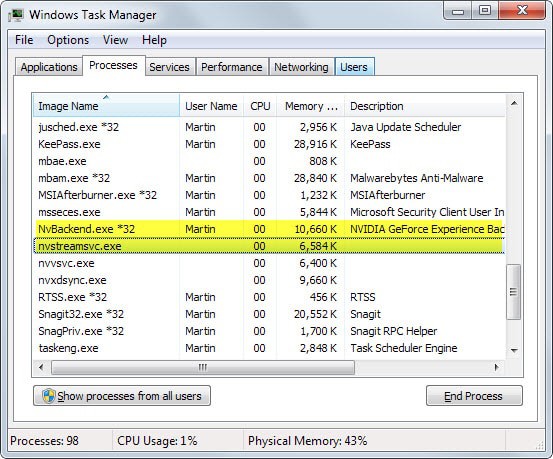Screen dimensions: 553x459
Task: Open the Options menu
Action: pos(68,40)
